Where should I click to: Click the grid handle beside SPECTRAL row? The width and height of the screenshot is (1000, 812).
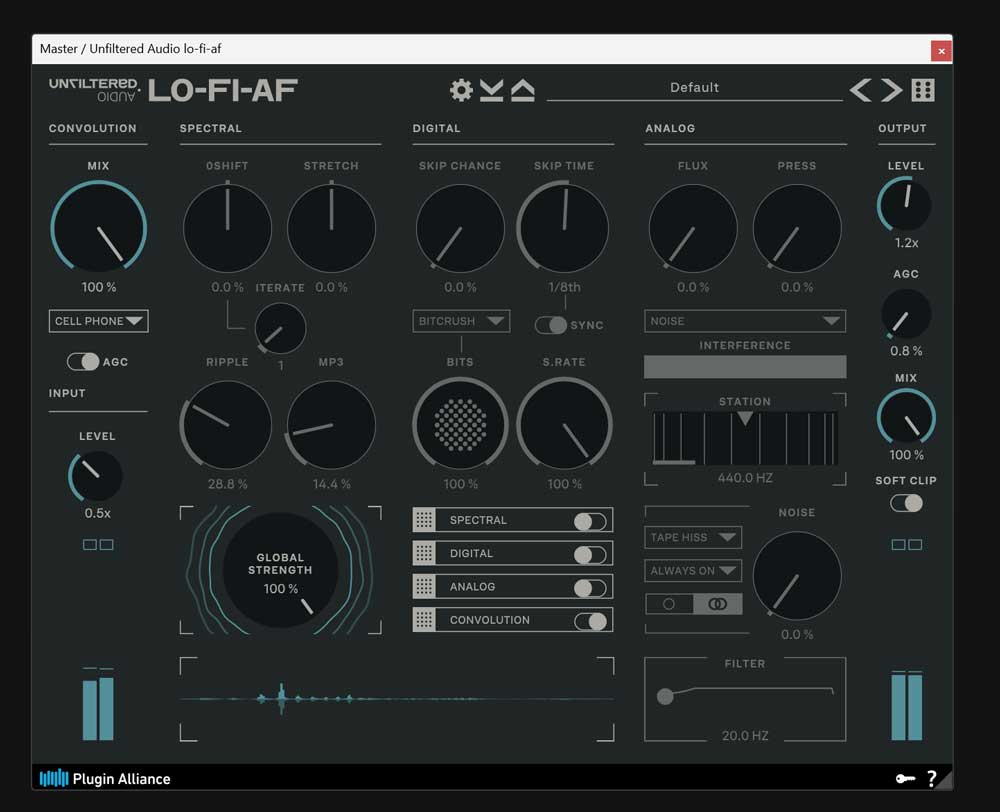(x=424, y=520)
